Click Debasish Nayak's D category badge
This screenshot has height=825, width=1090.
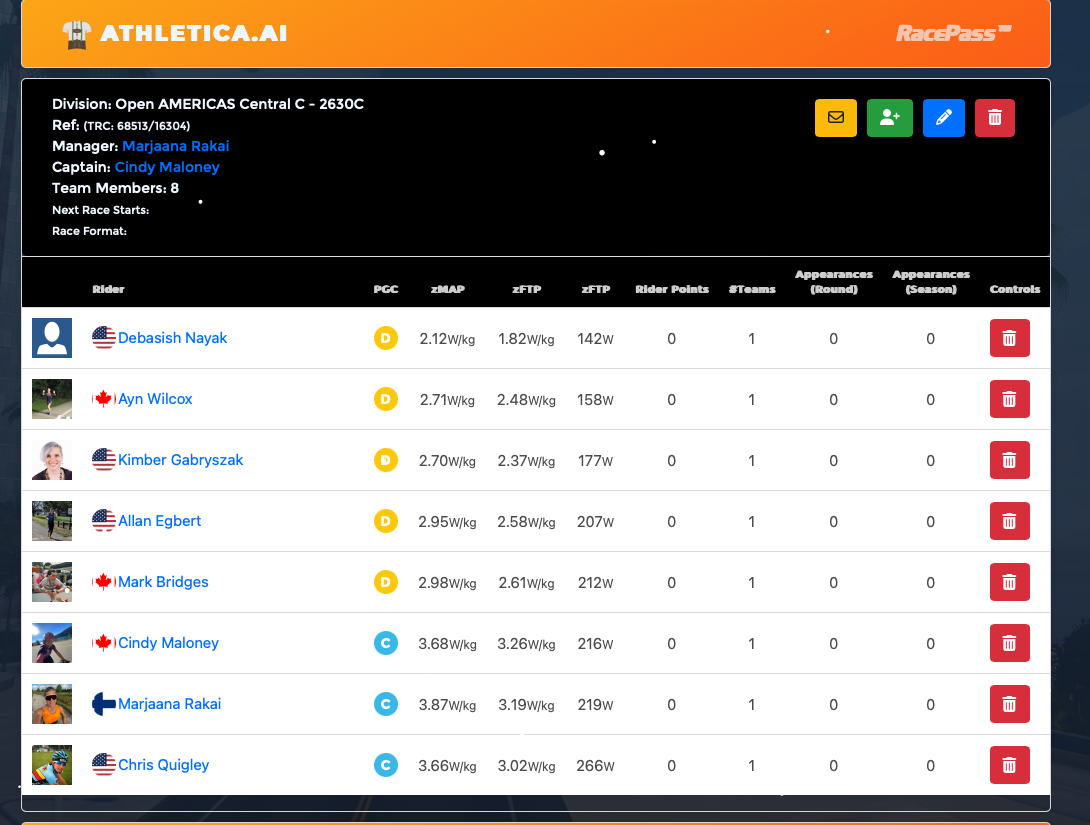coord(386,338)
